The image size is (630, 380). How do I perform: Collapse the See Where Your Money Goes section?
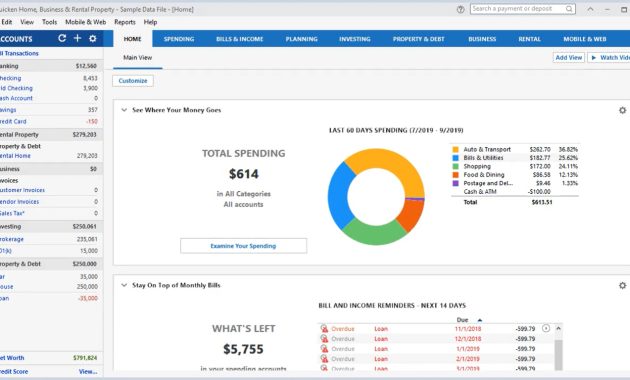click(124, 110)
